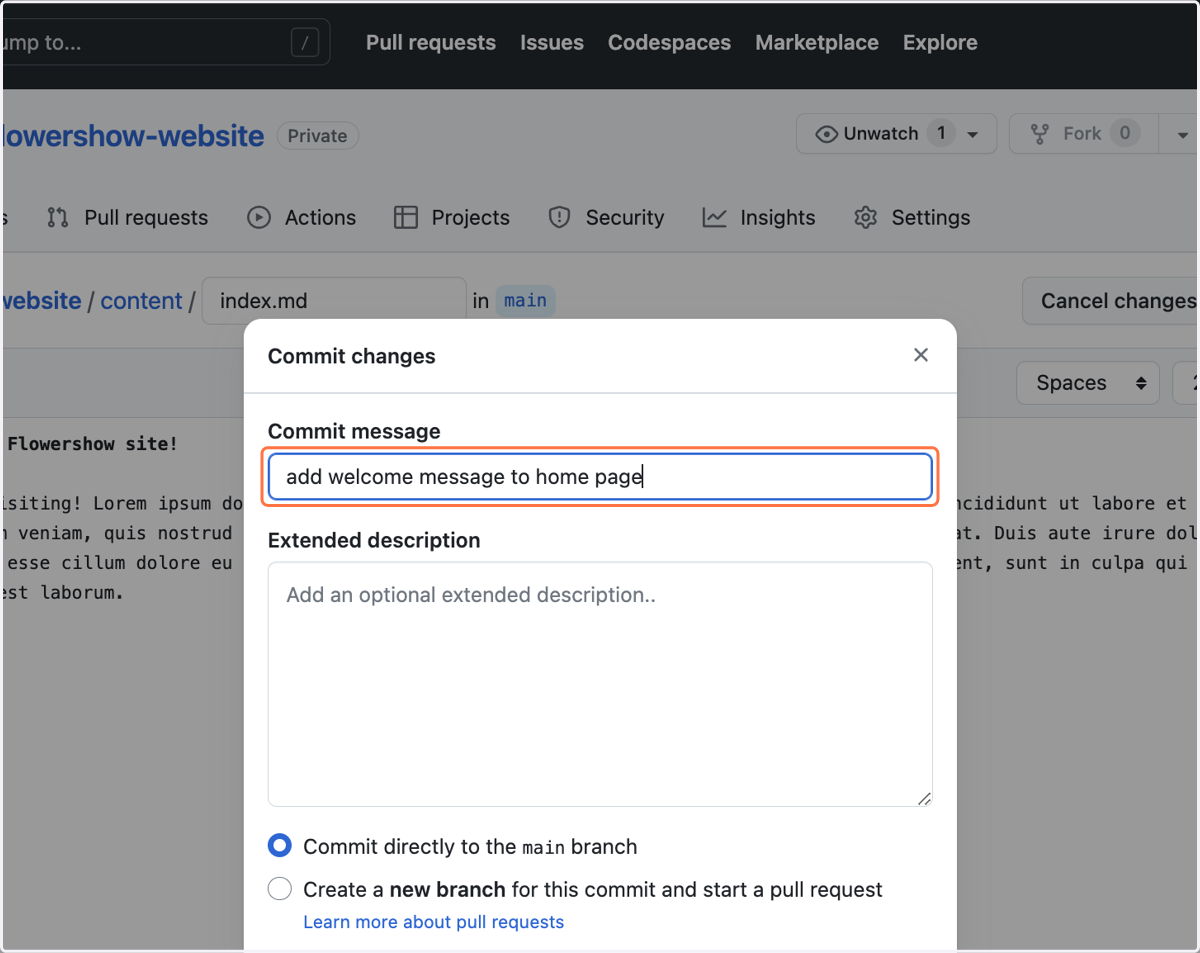Viewport: 1200px width, 953px height.
Task: Click the Unwatch button
Action: click(896, 134)
